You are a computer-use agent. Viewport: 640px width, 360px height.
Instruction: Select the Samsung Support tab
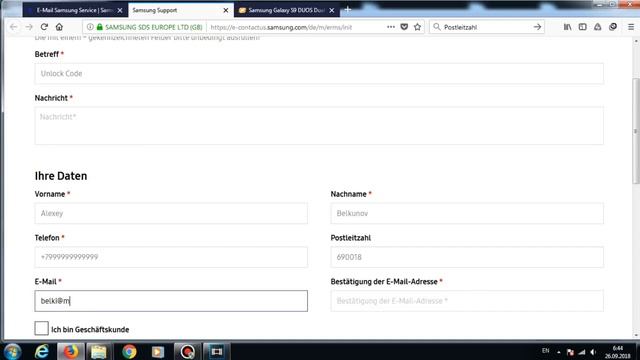tap(181, 10)
